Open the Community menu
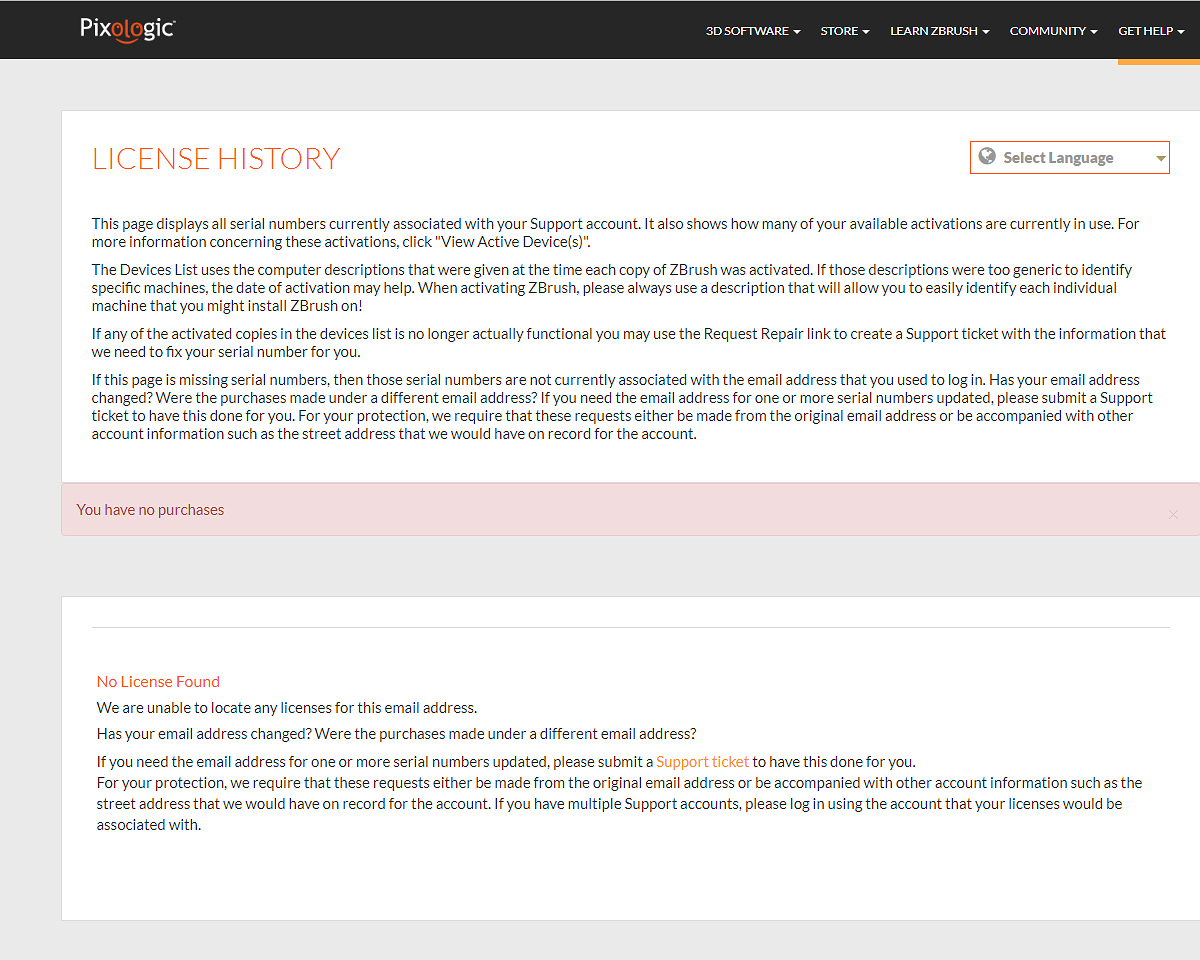The height and width of the screenshot is (960, 1200). coord(1054,31)
